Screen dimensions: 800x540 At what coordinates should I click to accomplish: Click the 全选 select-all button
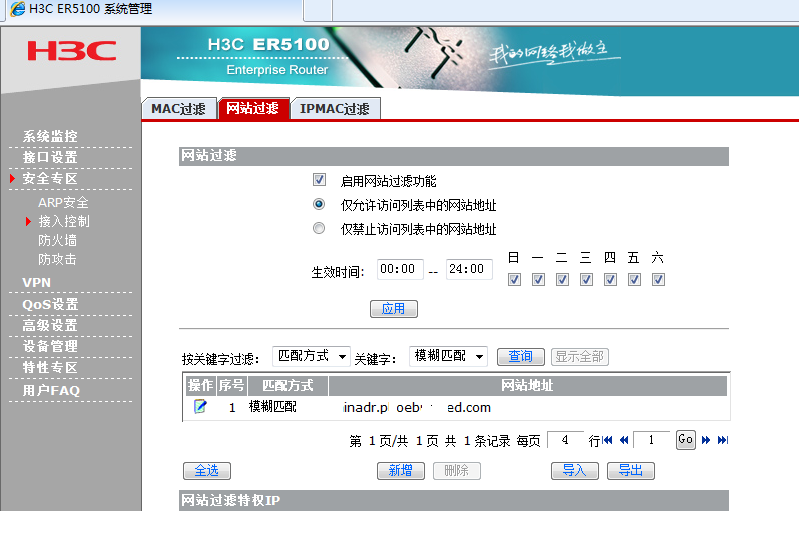pyautogui.click(x=207, y=471)
